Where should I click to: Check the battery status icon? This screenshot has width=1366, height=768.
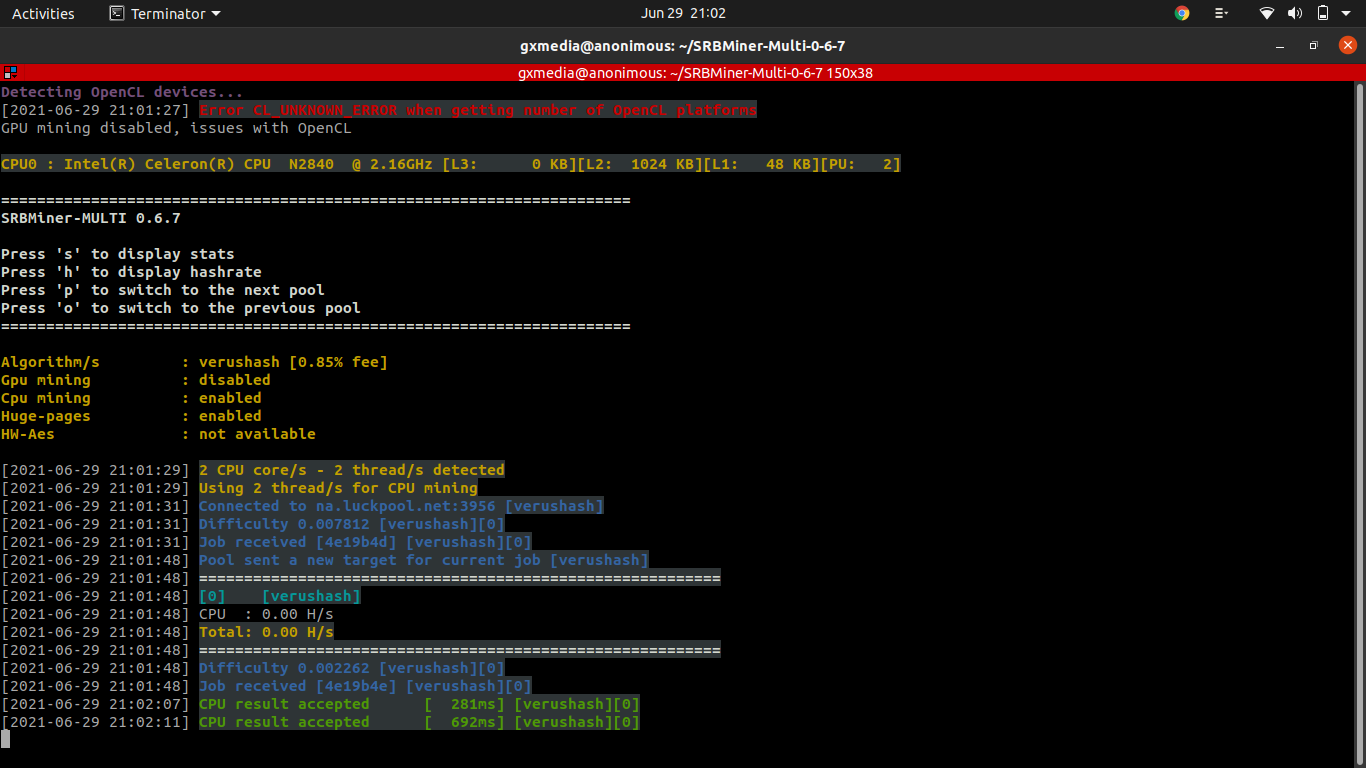tap(1322, 13)
